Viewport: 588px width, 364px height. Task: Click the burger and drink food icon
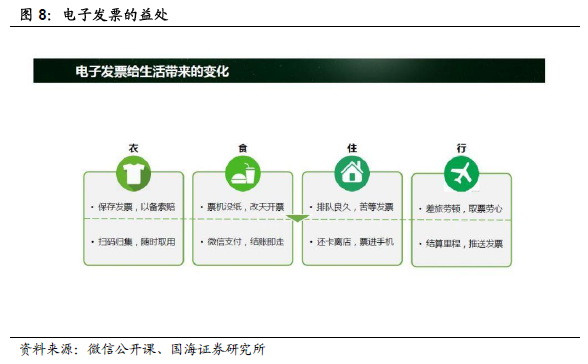tap(243, 174)
